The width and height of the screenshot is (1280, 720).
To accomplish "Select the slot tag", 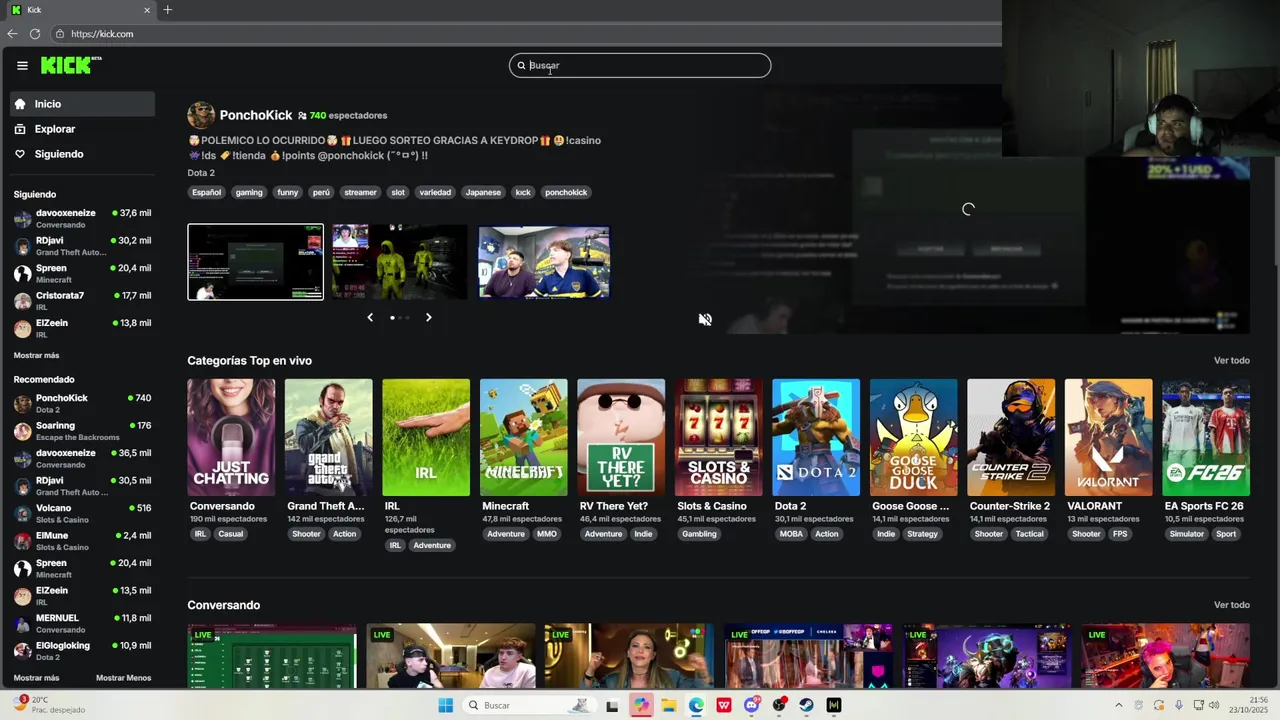I will pos(398,192).
